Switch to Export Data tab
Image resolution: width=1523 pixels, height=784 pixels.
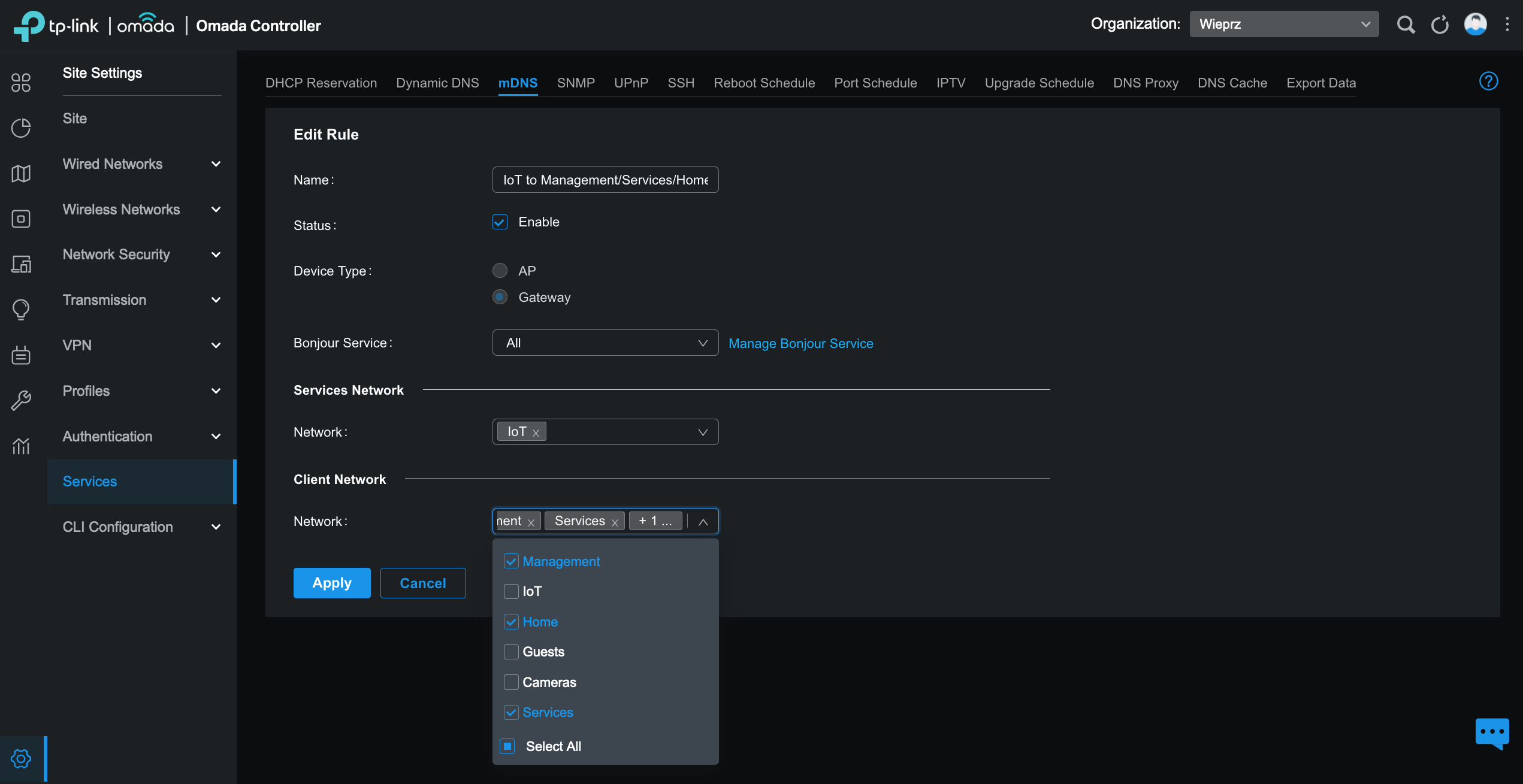[1321, 83]
